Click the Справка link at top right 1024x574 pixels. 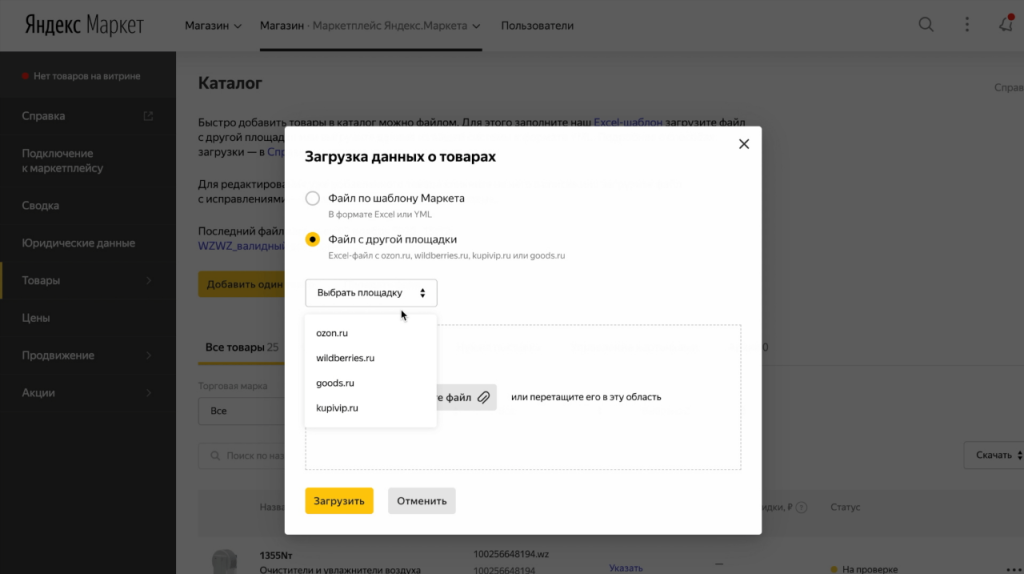pyautogui.click(x=1008, y=88)
